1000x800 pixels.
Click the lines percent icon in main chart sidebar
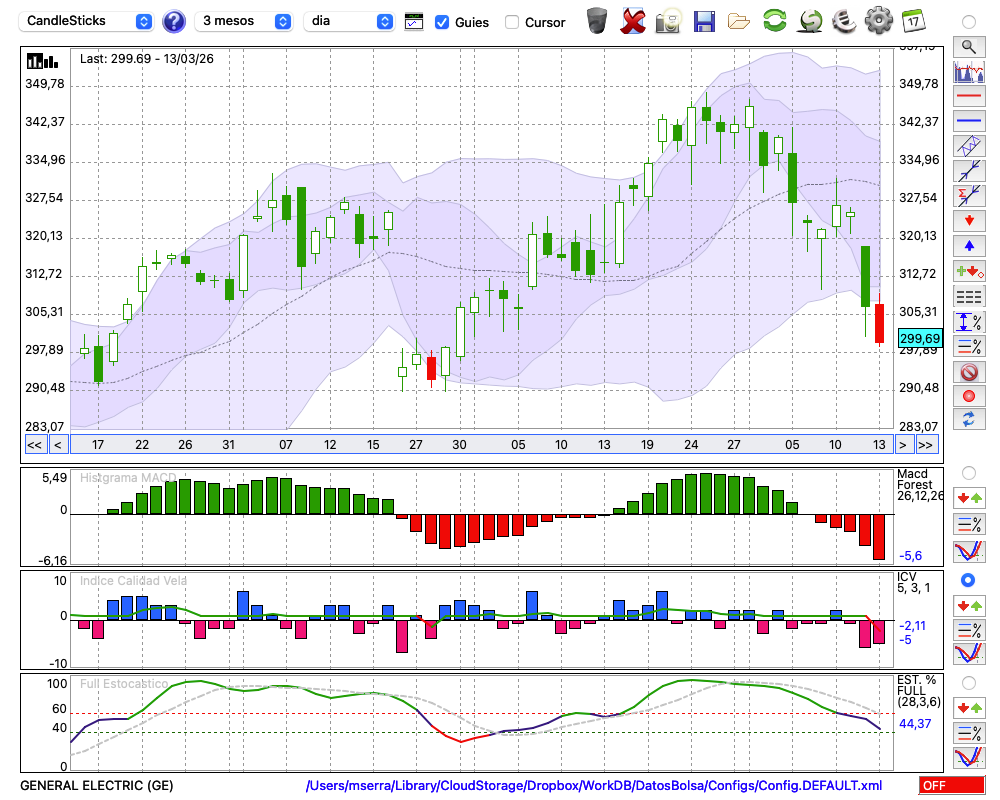coord(969,346)
